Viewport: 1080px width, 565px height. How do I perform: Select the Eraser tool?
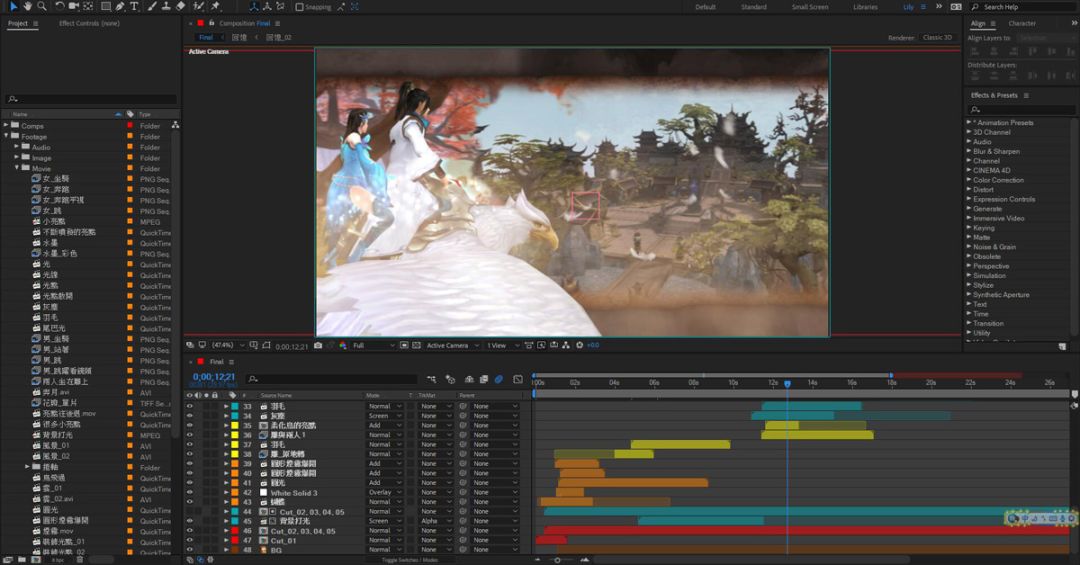pos(181,6)
